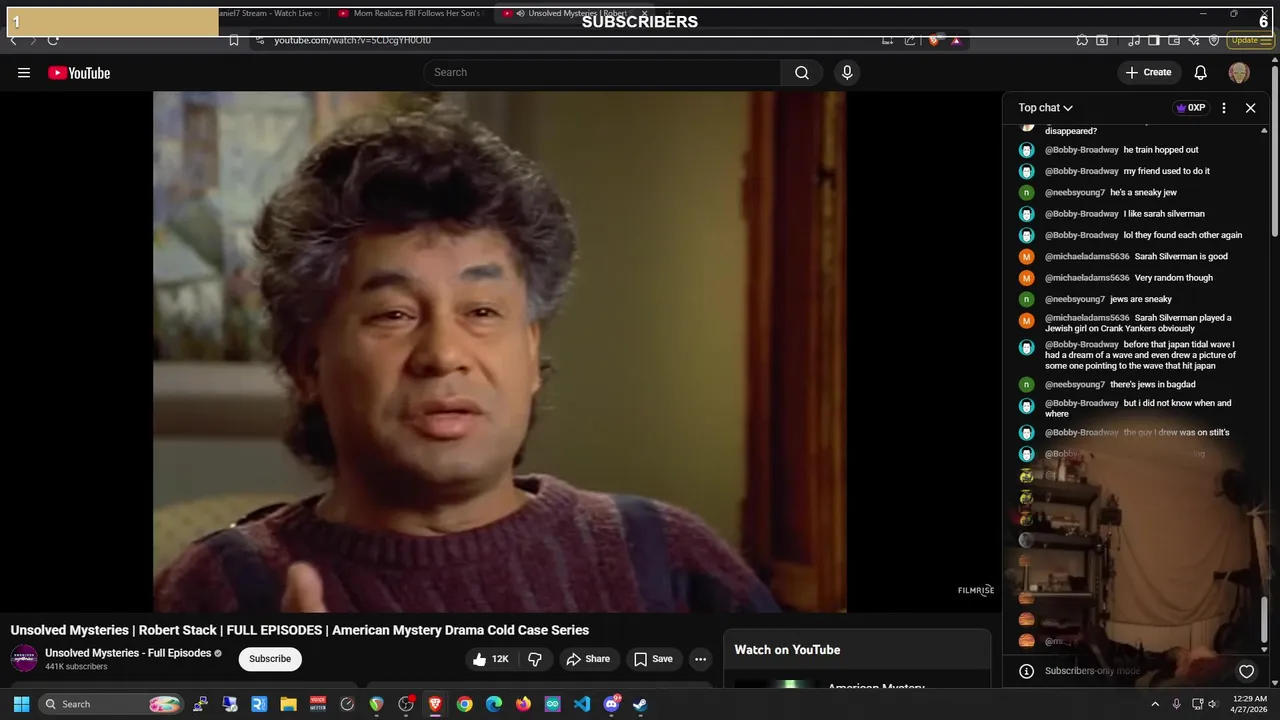Image resolution: width=1280 pixels, height=720 pixels.
Task: Open the Unsolved Mysteries channel avatar
Action: pos(24,658)
